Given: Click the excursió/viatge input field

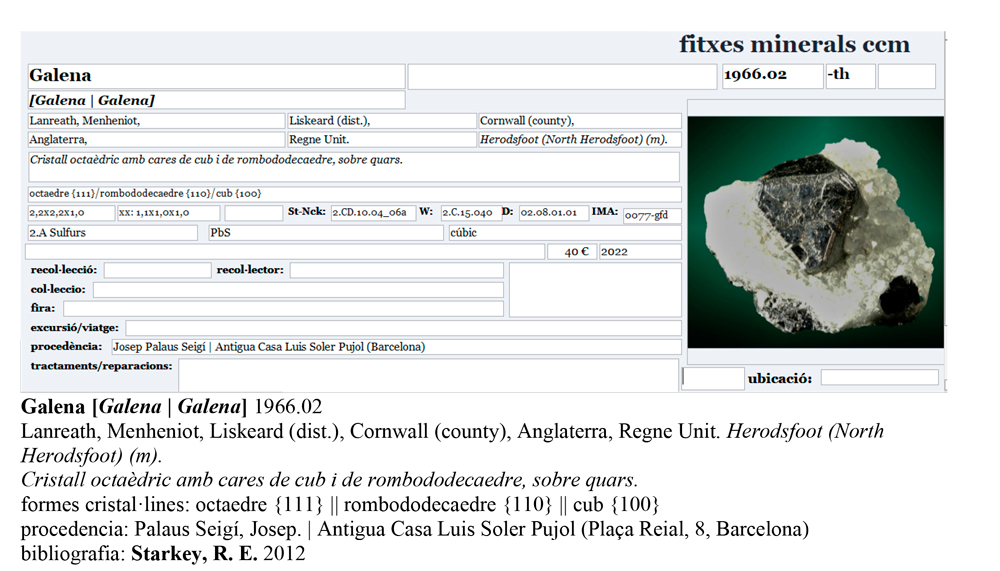Looking at the screenshot, I should tap(404, 329).
